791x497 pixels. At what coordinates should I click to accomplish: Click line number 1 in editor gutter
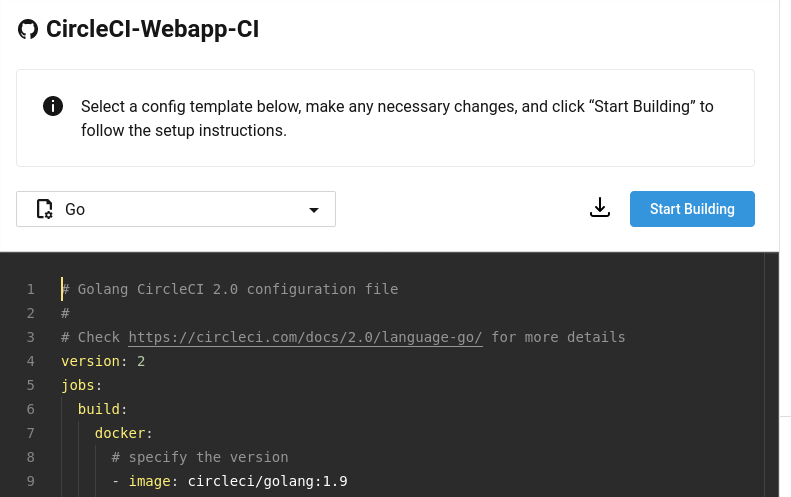[31, 290]
